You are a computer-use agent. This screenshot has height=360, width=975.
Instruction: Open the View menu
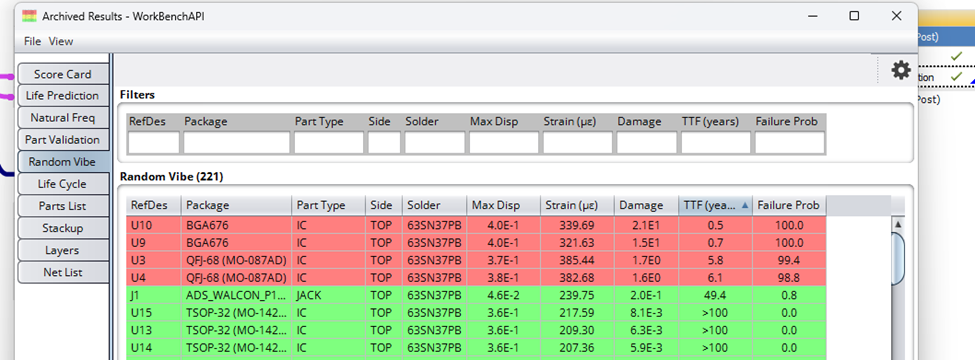coord(61,42)
